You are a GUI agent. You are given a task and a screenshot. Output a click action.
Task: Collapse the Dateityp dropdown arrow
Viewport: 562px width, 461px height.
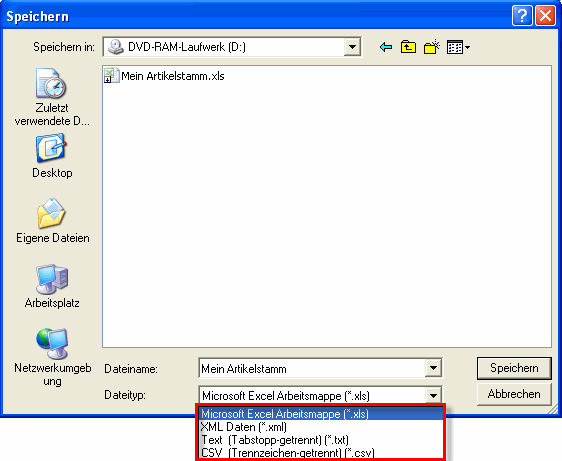tap(433, 396)
